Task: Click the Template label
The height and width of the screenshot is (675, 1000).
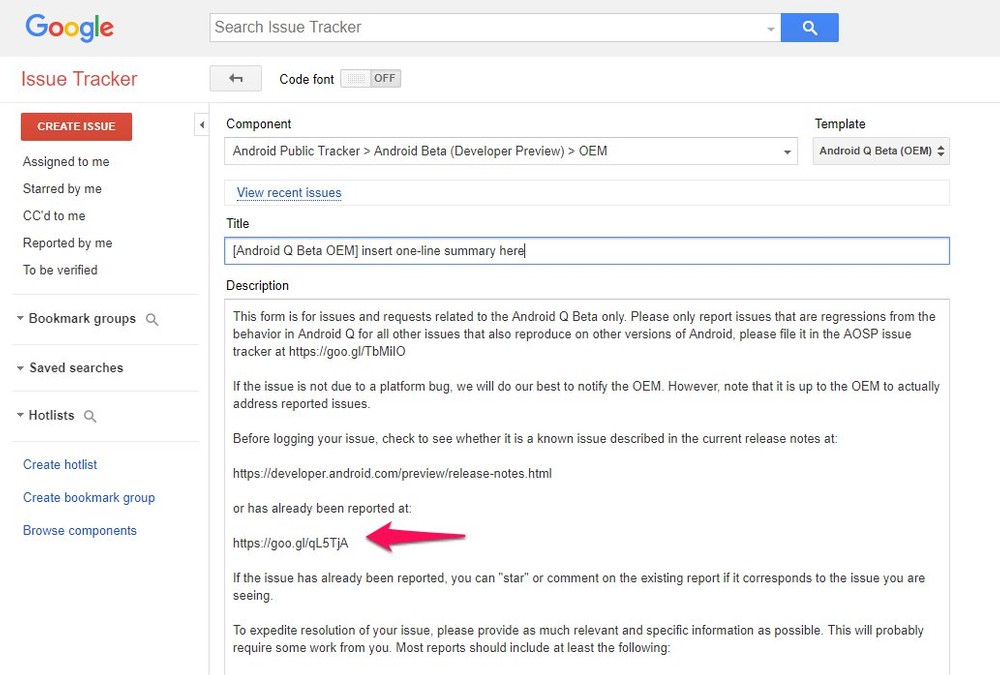Action: click(840, 124)
